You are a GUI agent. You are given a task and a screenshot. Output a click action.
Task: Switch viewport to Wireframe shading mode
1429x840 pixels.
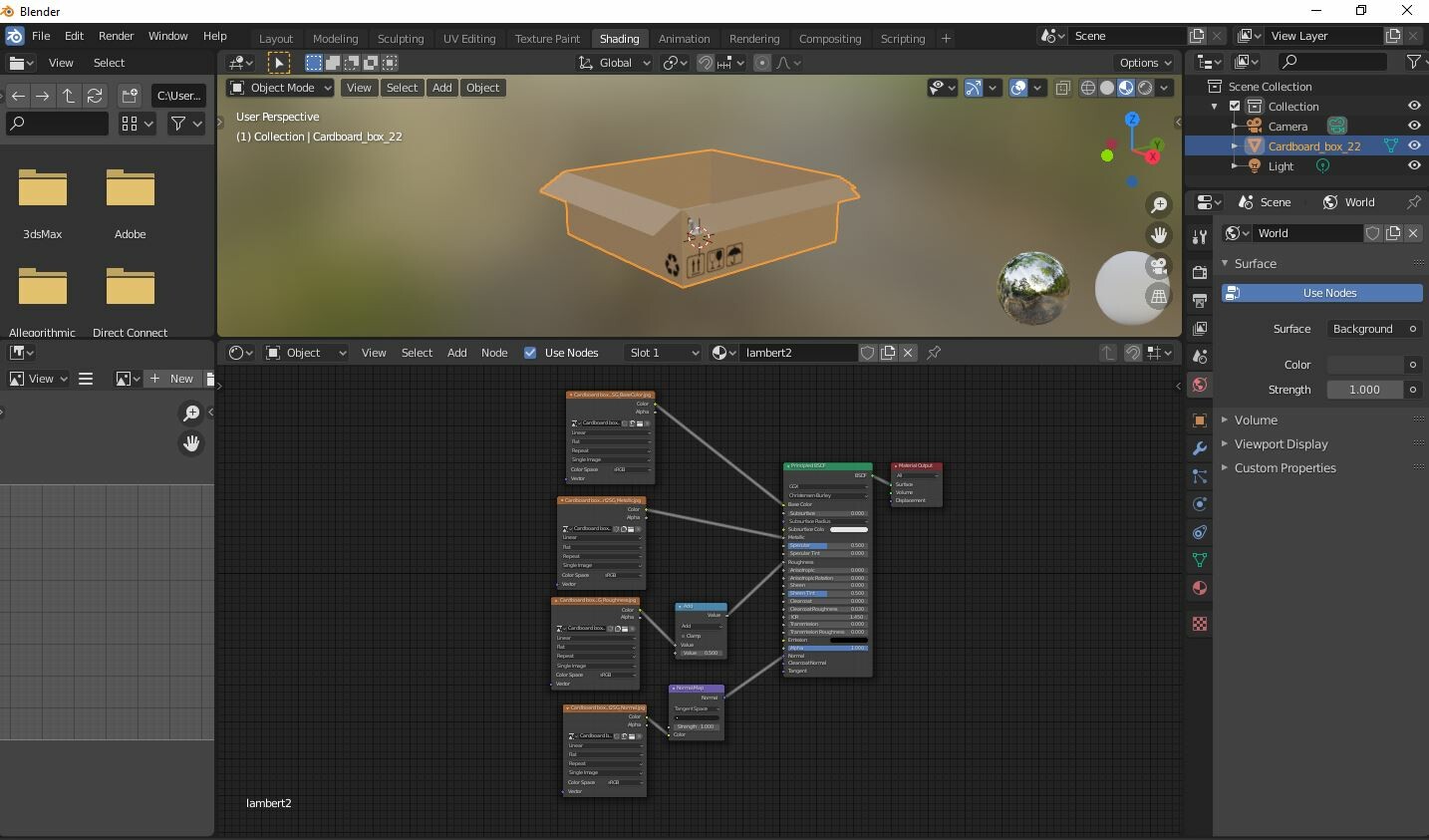click(1087, 88)
